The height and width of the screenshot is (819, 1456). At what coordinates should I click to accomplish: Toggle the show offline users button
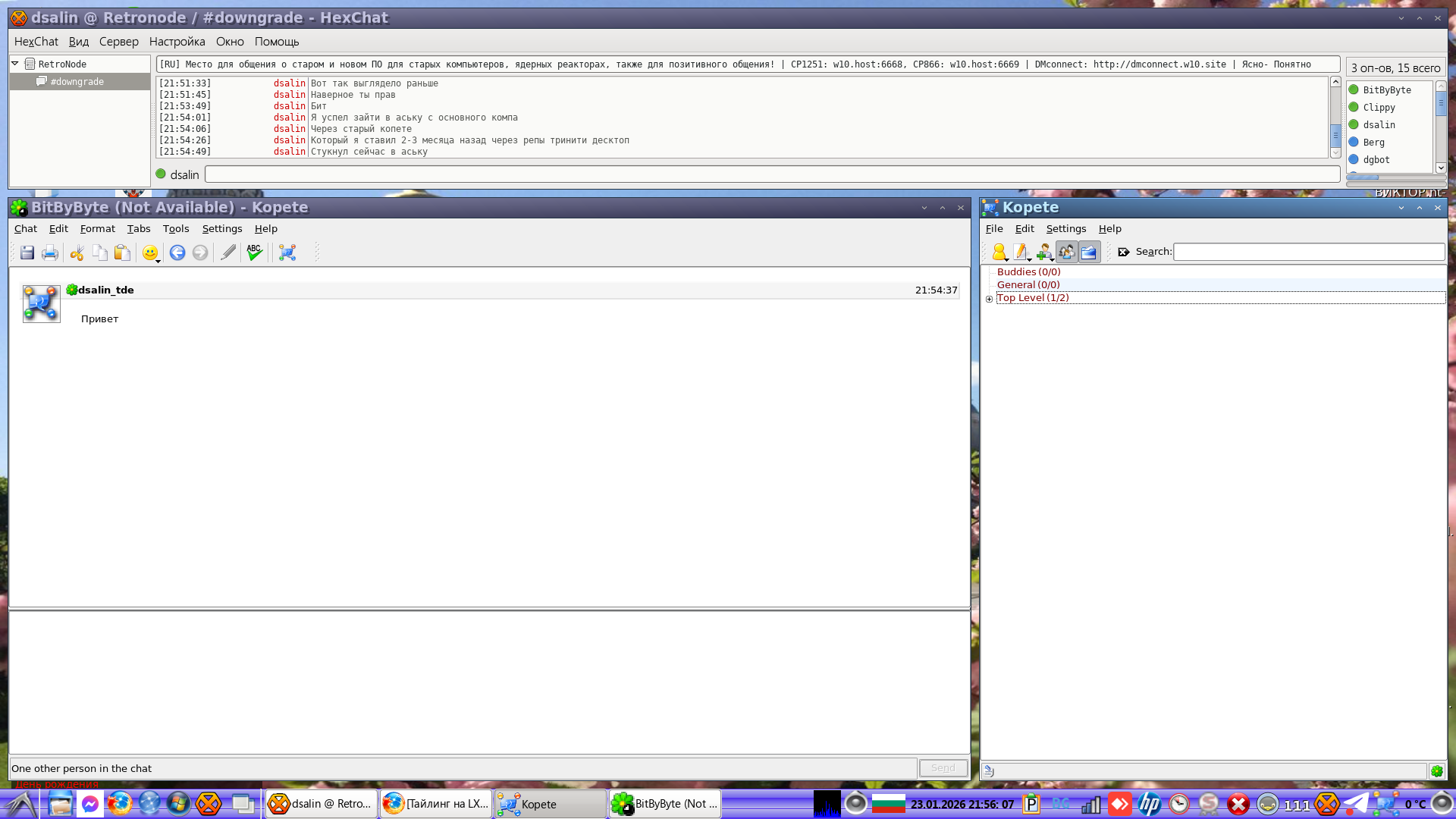(x=1067, y=252)
